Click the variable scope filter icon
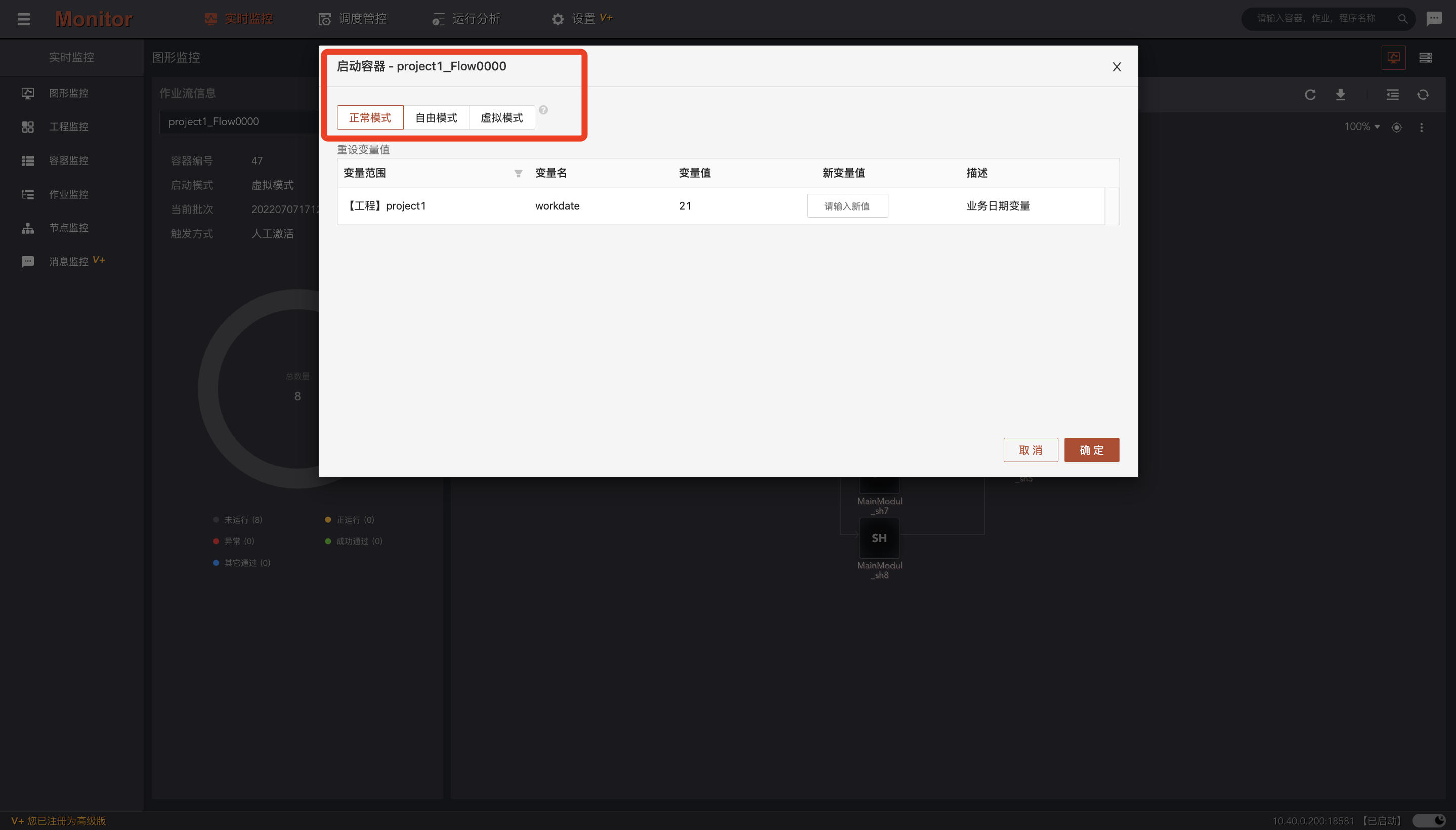This screenshot has height=830, width=1456. pyautogui.click(x=518, y=173)
